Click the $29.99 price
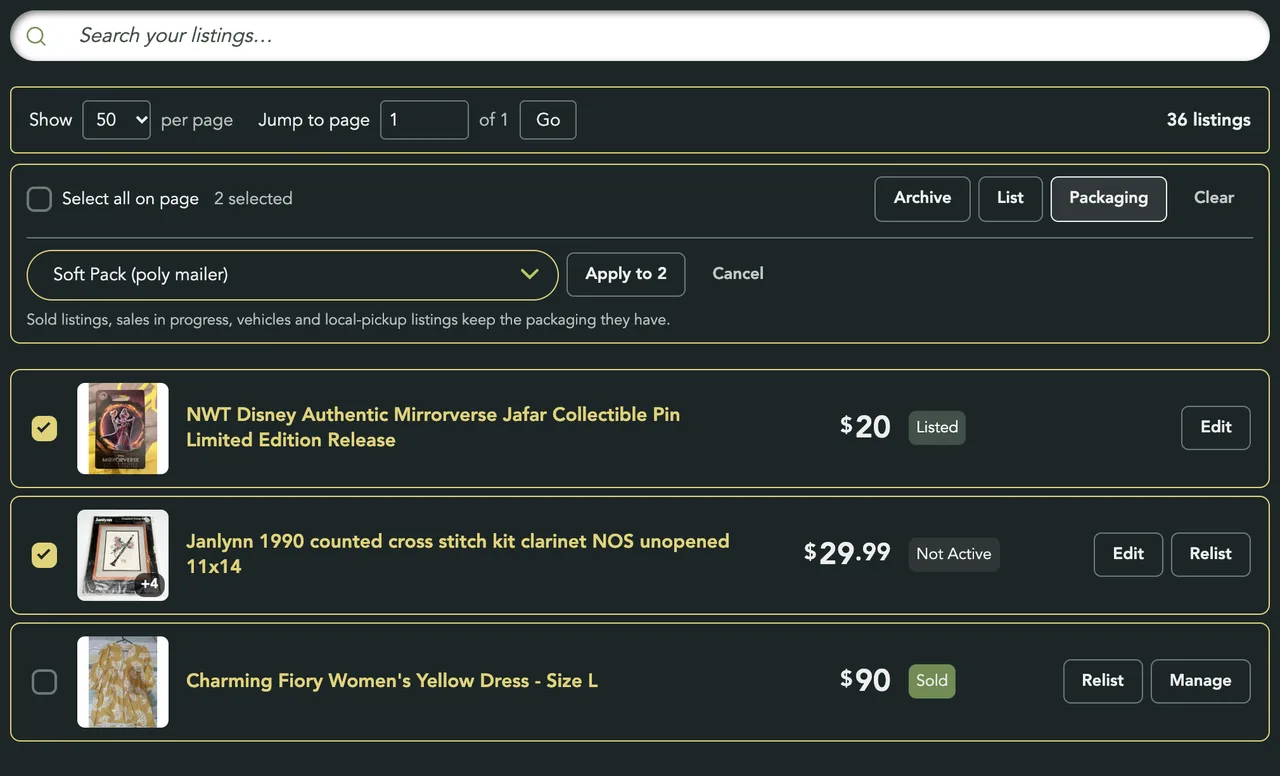This screenshot has width=1280, height=776. pos(847,553)
